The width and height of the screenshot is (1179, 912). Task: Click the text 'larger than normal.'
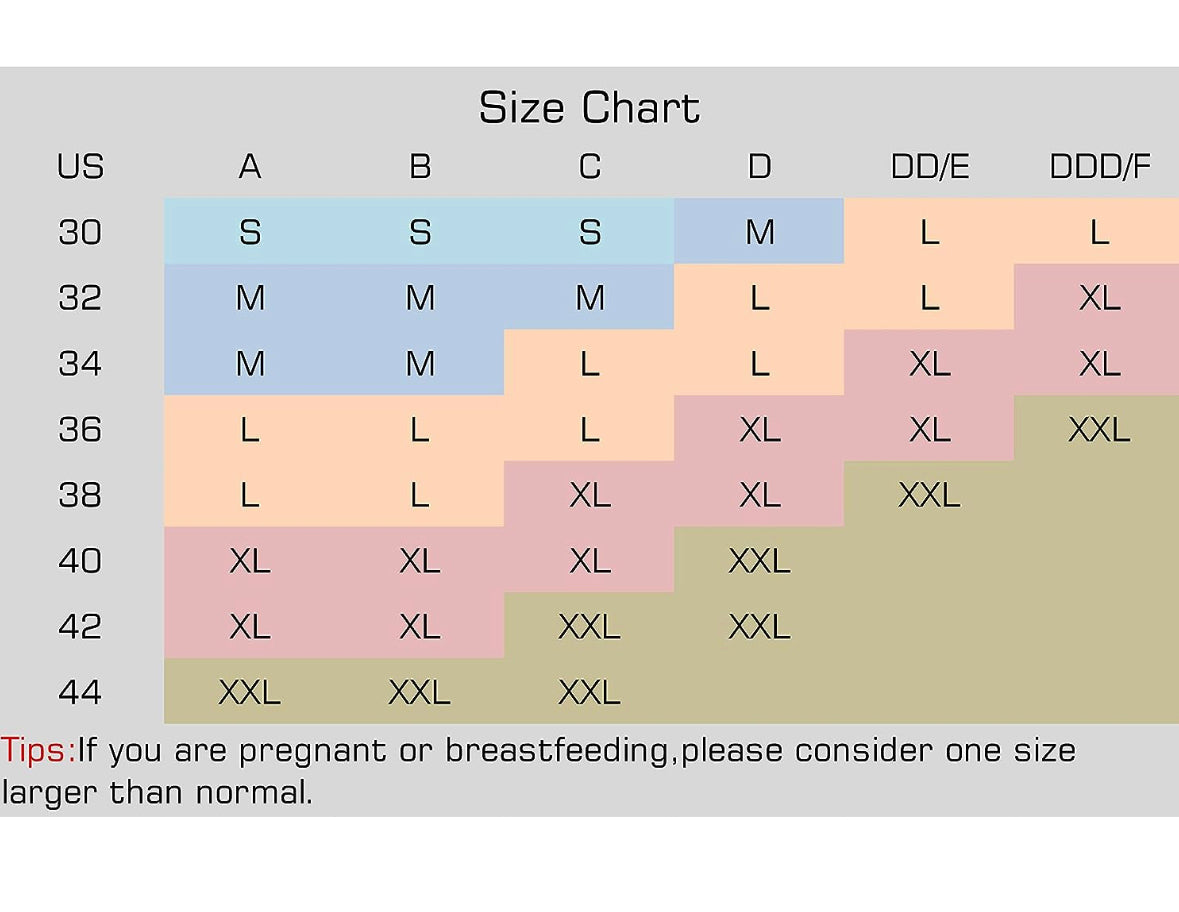[x=157, y=793]
